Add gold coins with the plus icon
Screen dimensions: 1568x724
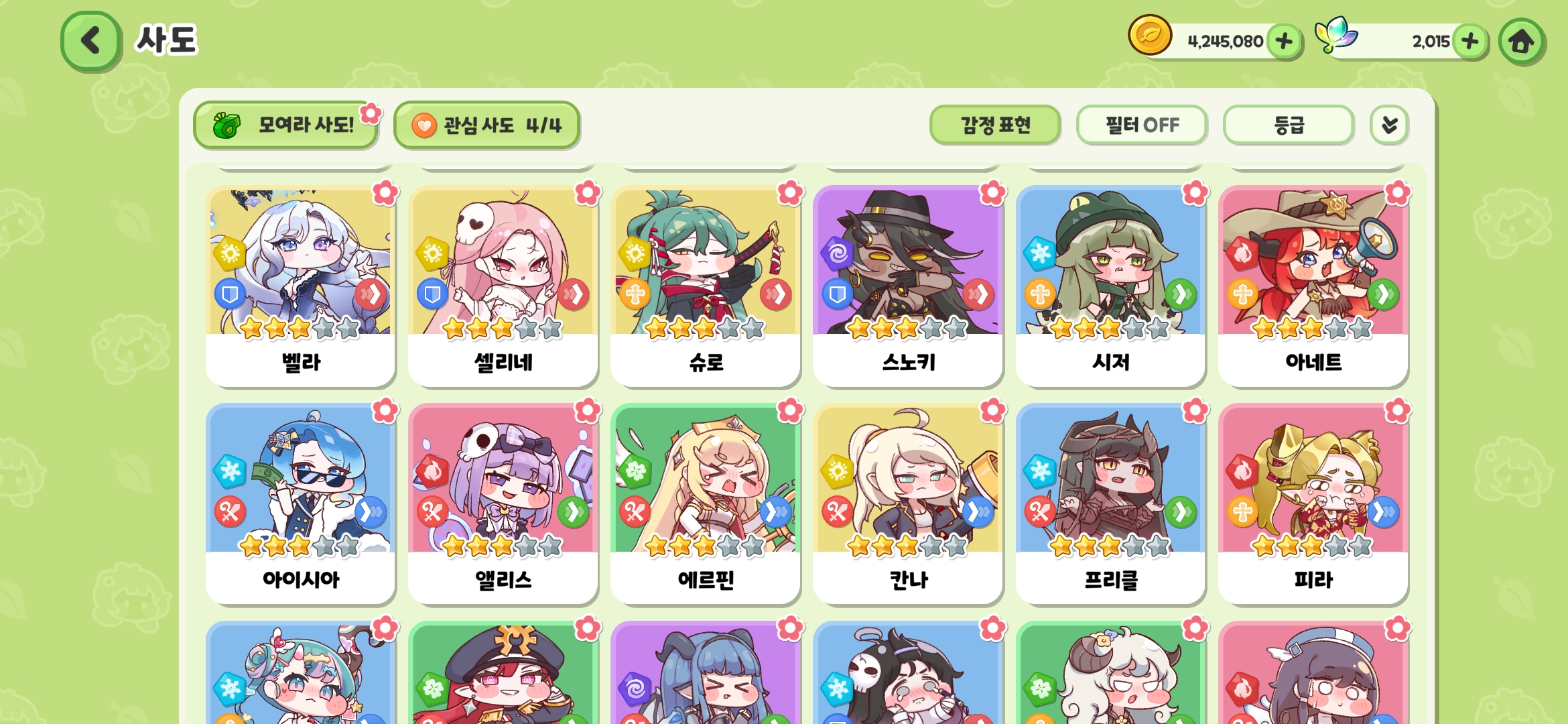(1284, 42)
